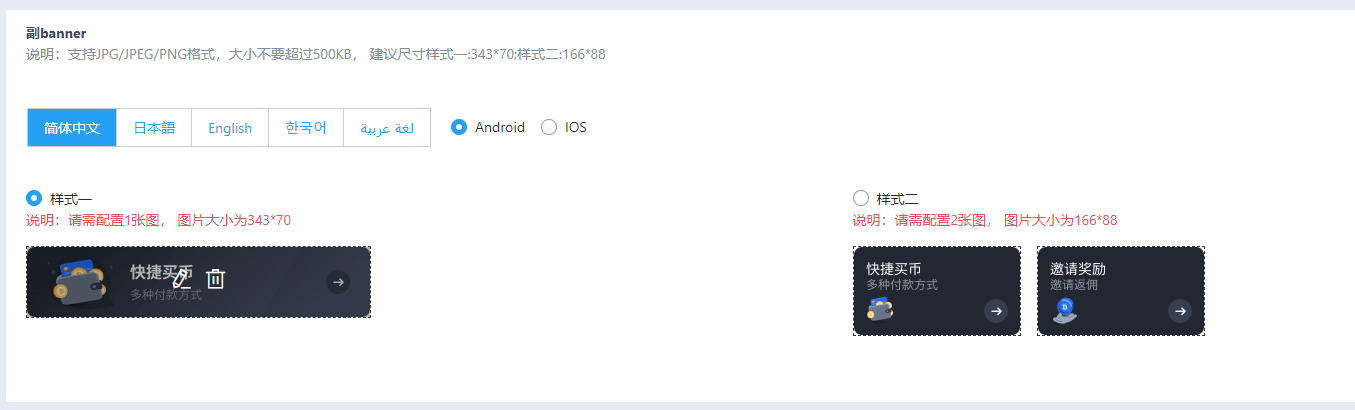Choose the 样式二 style option
The width and height of the screenshot is (1355, 410).
click(861, 198)
